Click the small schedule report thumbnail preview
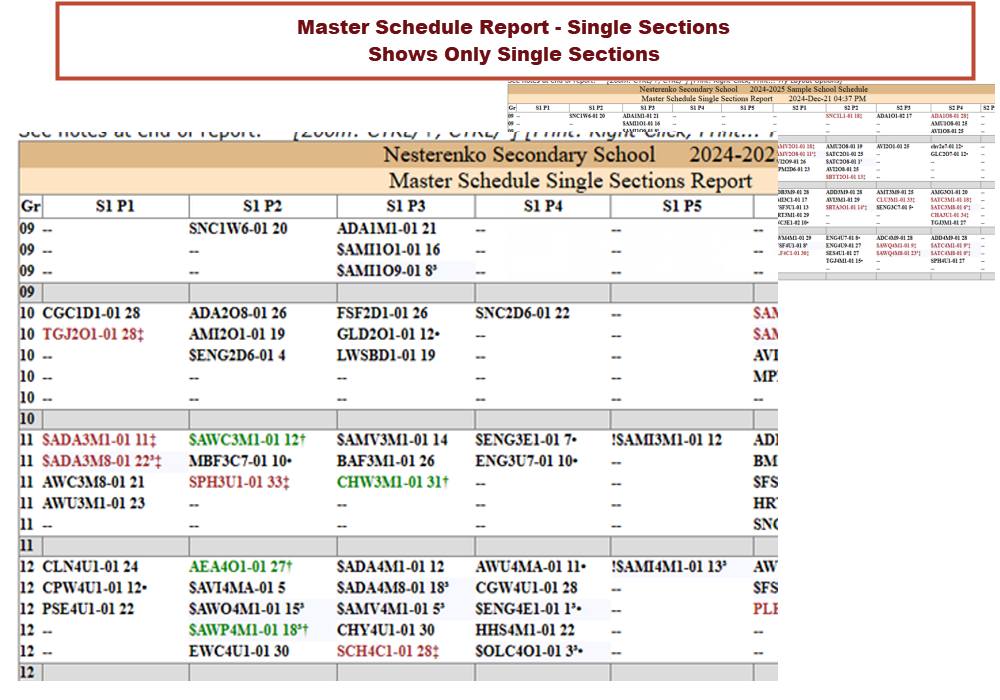 751,178
